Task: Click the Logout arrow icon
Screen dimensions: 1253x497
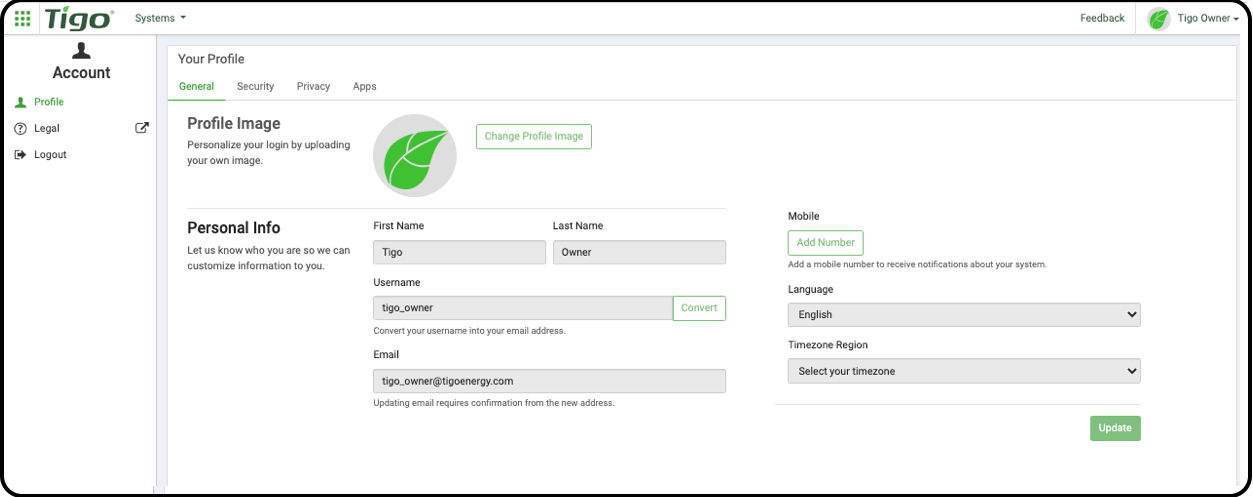Action: (20, 155)
